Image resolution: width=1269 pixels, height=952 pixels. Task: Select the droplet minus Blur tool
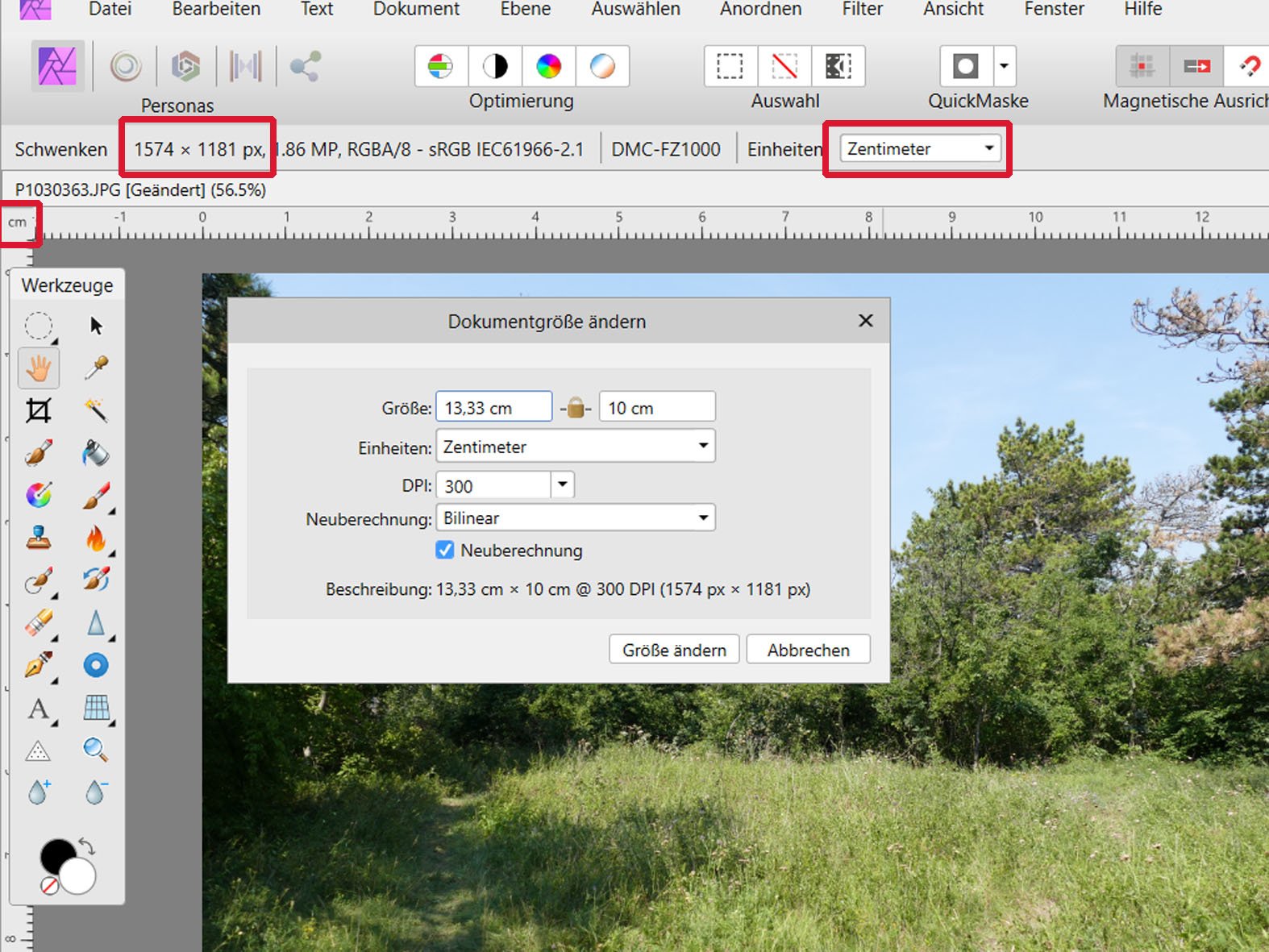coord(96,792)
